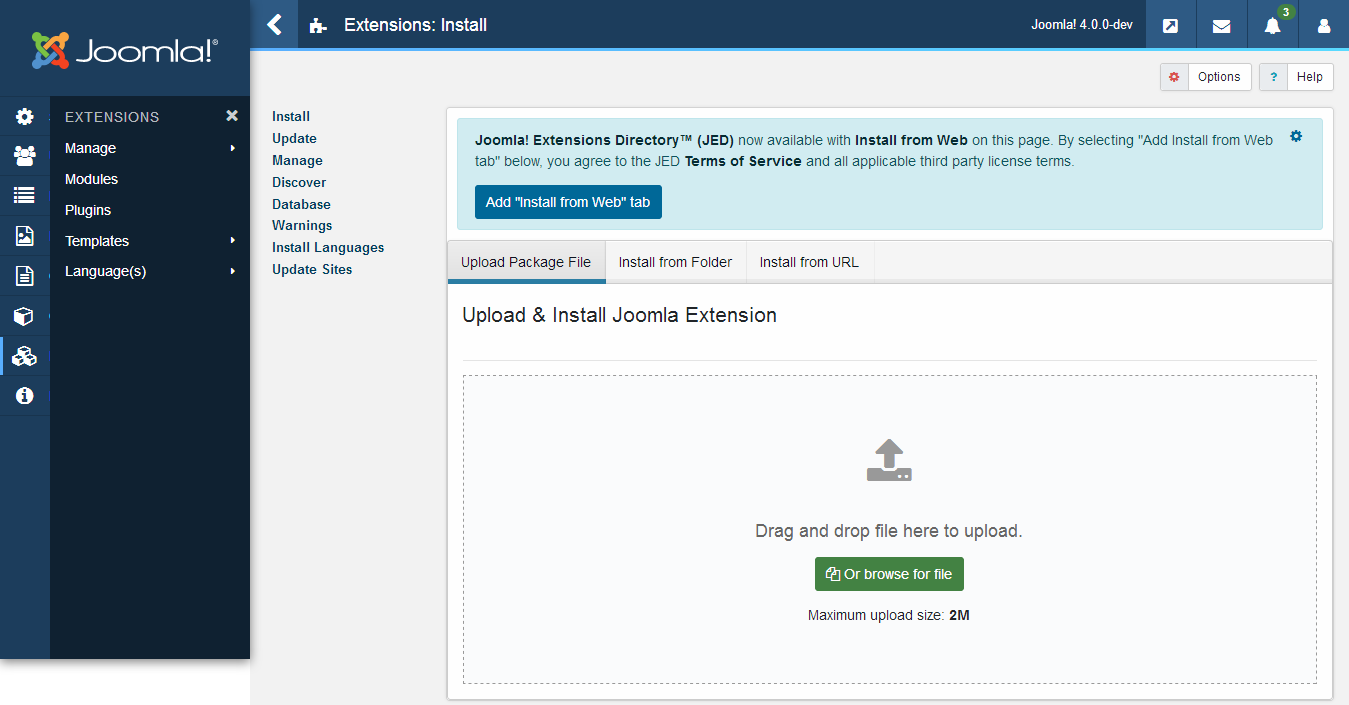The height and width of the screenshot is (705, 1349).
Task: Open the Articles document icon in the sidebar
Action: 24,276
